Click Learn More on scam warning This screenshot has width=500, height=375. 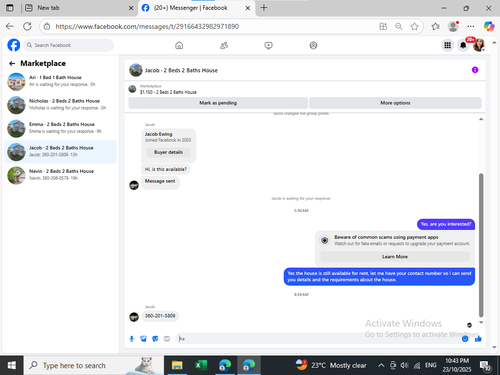click(395, 257)
